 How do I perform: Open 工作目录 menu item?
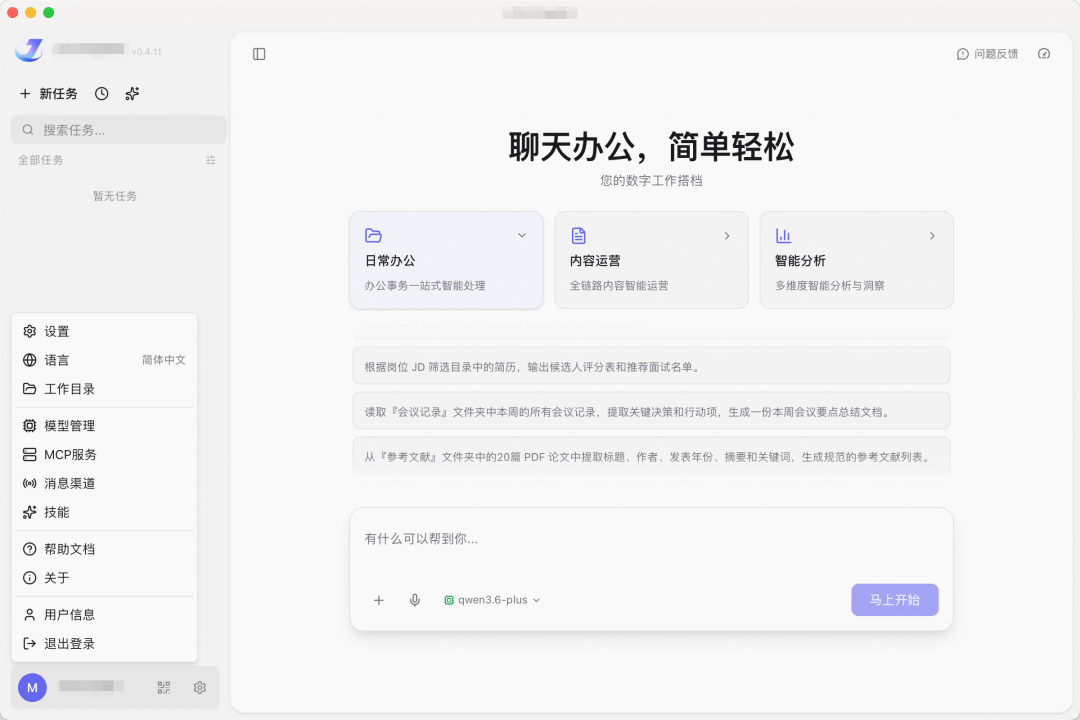pyautogui.click(x=105, y=389)
